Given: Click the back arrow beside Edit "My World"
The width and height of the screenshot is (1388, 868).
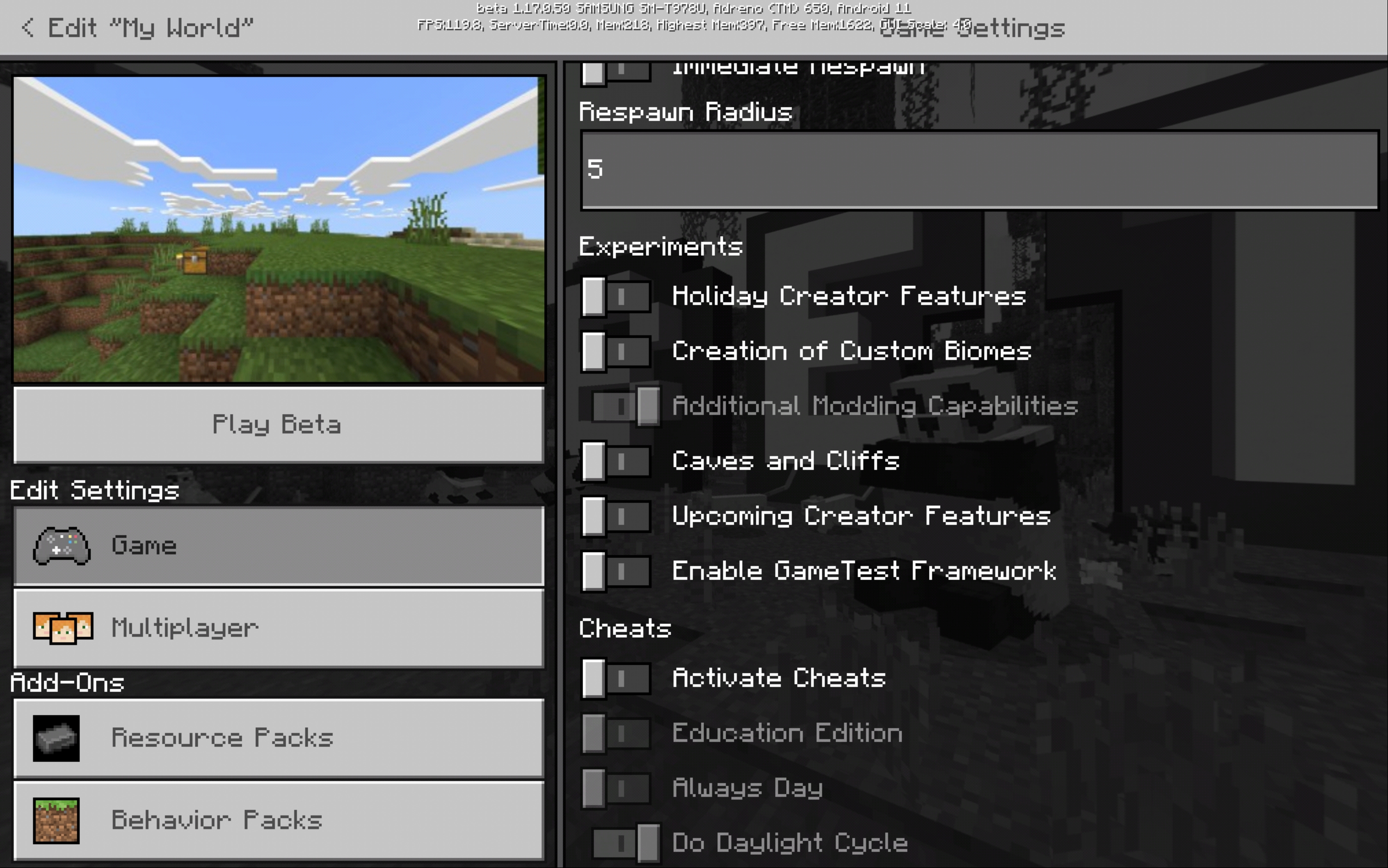Looking at the screenshot, I should coord(27,28).
